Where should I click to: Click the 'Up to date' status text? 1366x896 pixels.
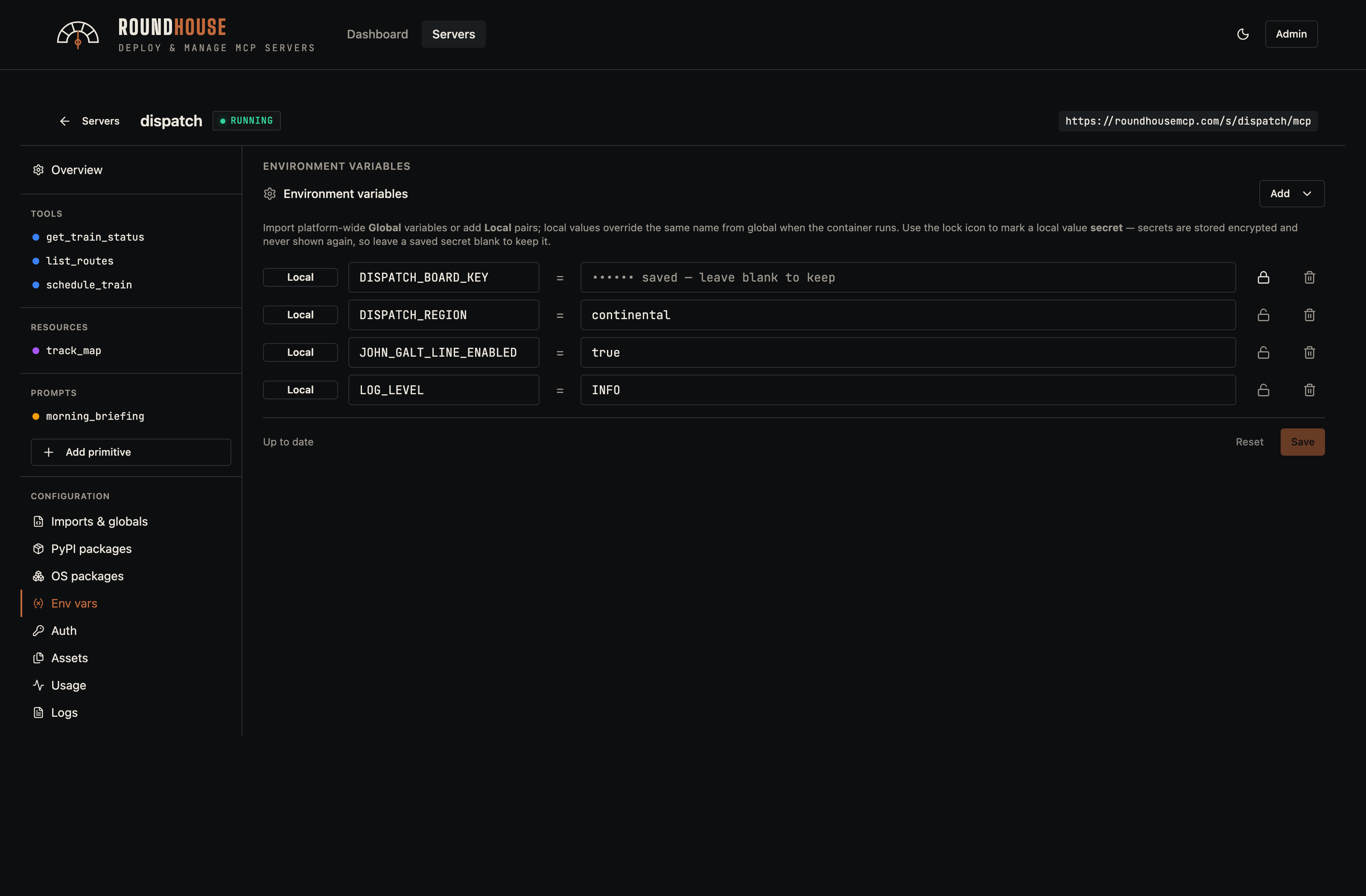point(288,442)
